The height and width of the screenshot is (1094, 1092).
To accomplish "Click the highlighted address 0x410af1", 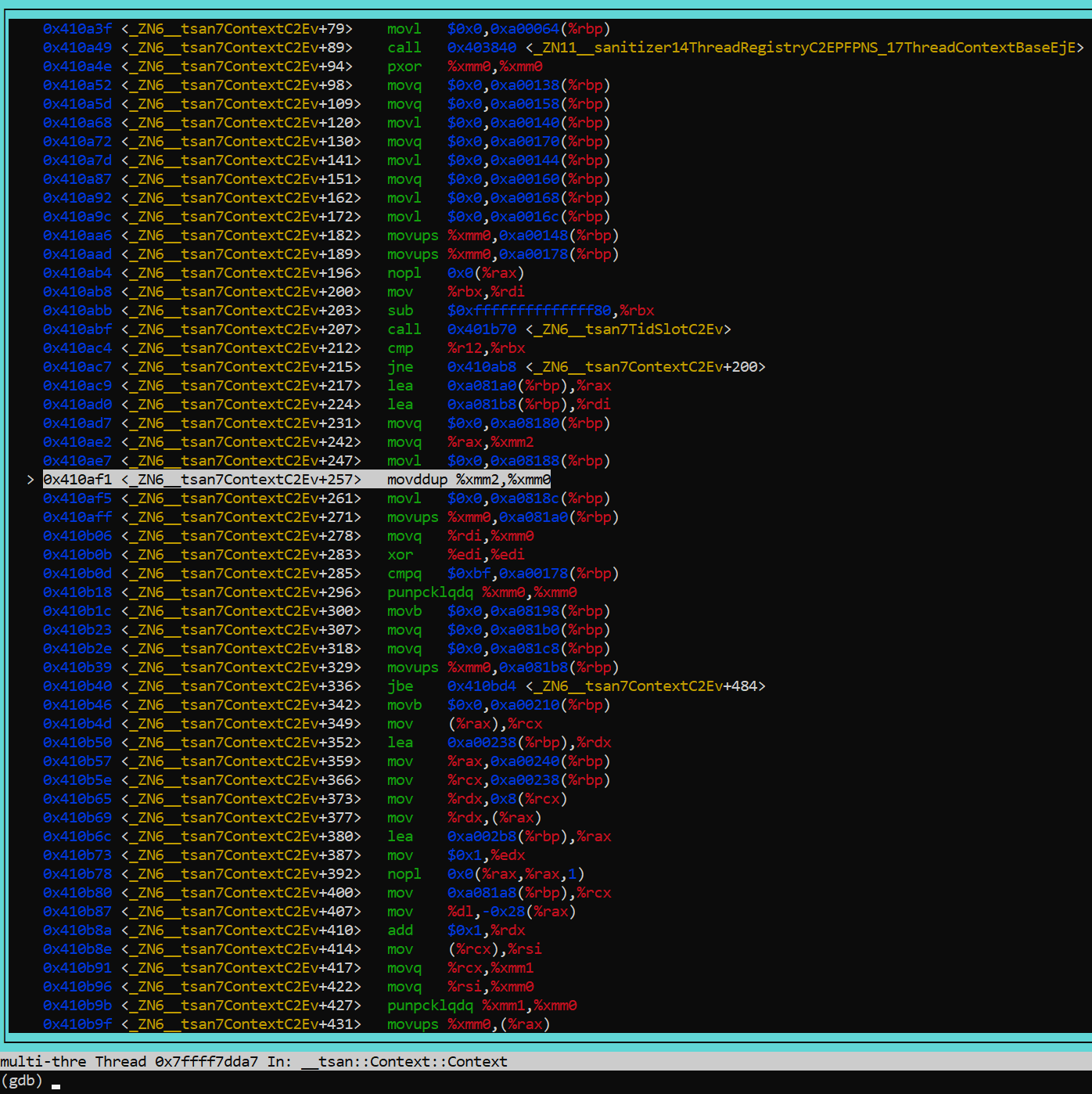I will click(77, 480).
